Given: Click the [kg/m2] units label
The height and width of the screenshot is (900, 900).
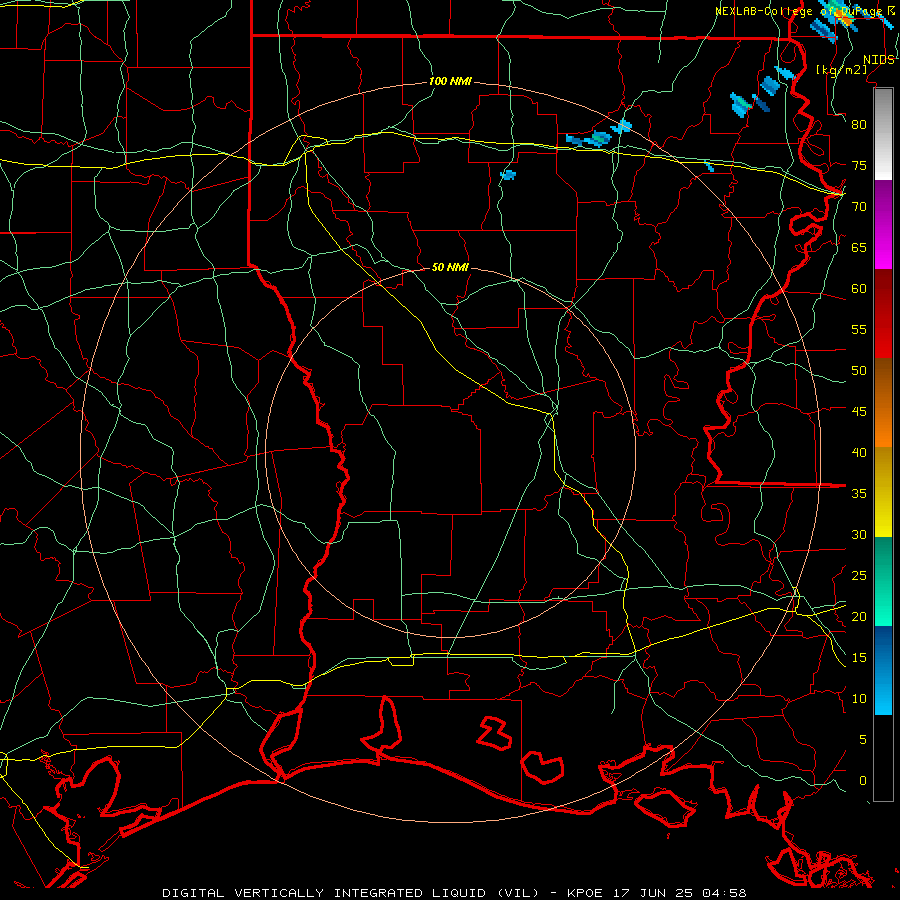Looking at the screenshot, I should [841, 69].
